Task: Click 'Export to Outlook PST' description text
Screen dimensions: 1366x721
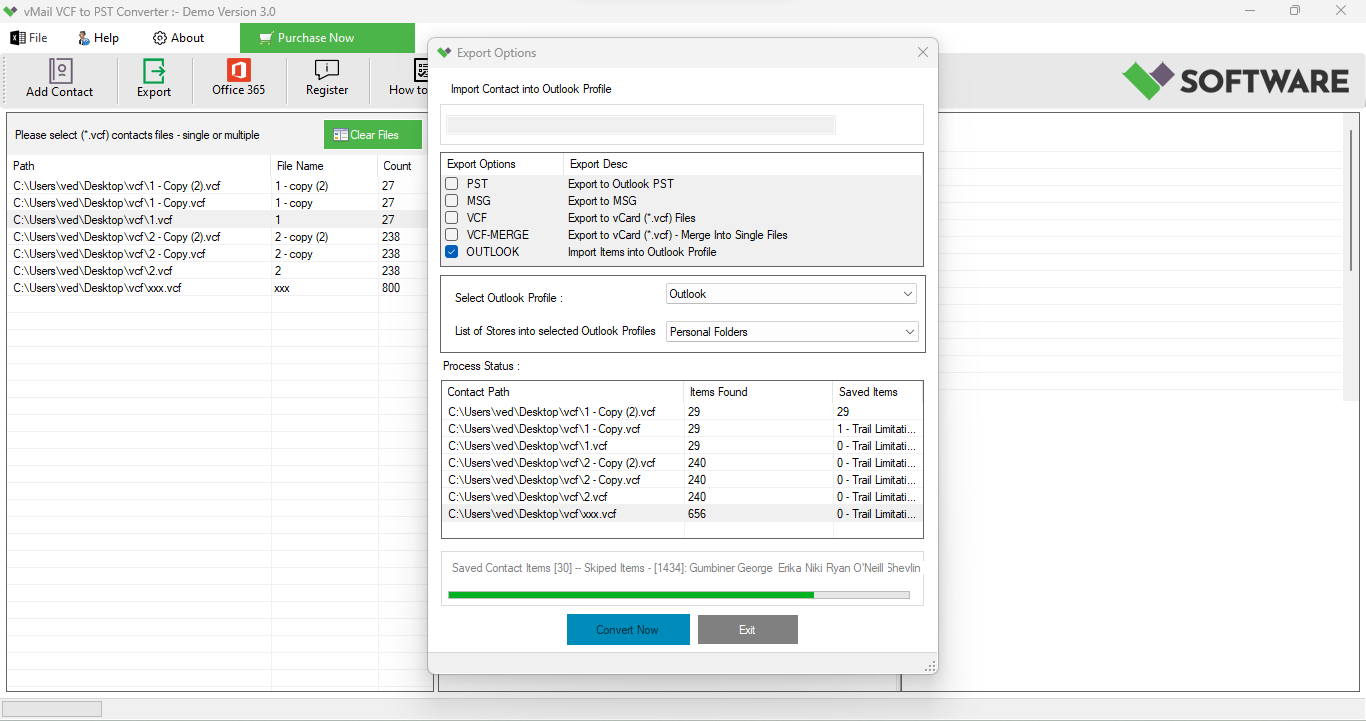Action: 621,184
